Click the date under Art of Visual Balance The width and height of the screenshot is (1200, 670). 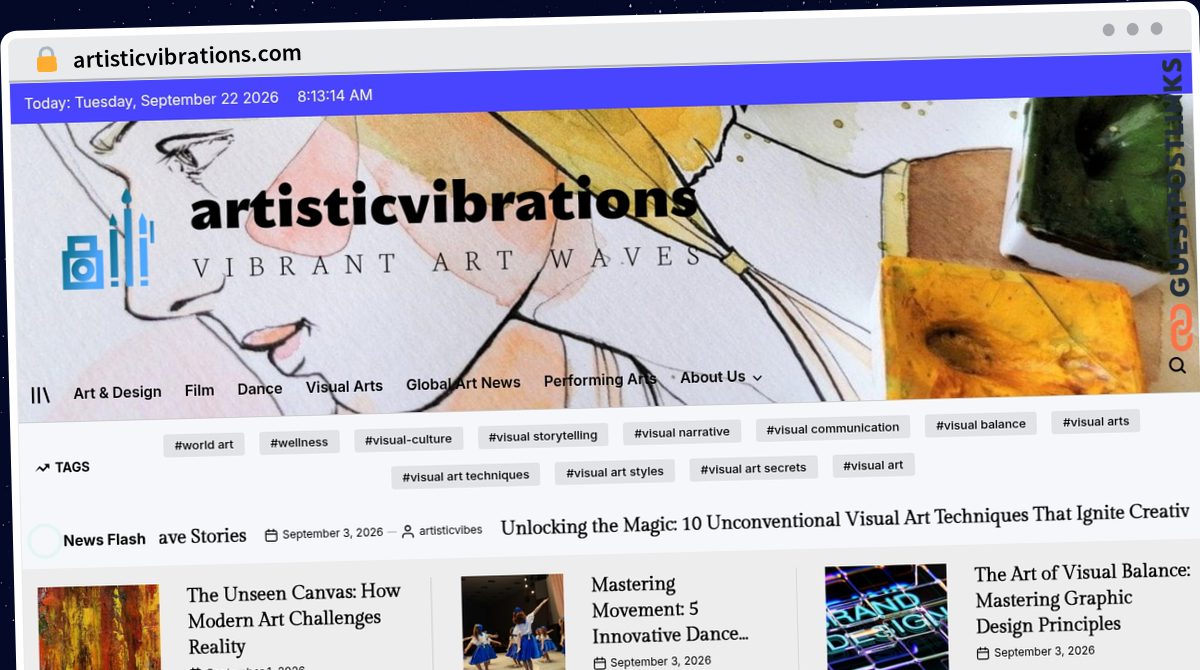(x=1044, y=651)
